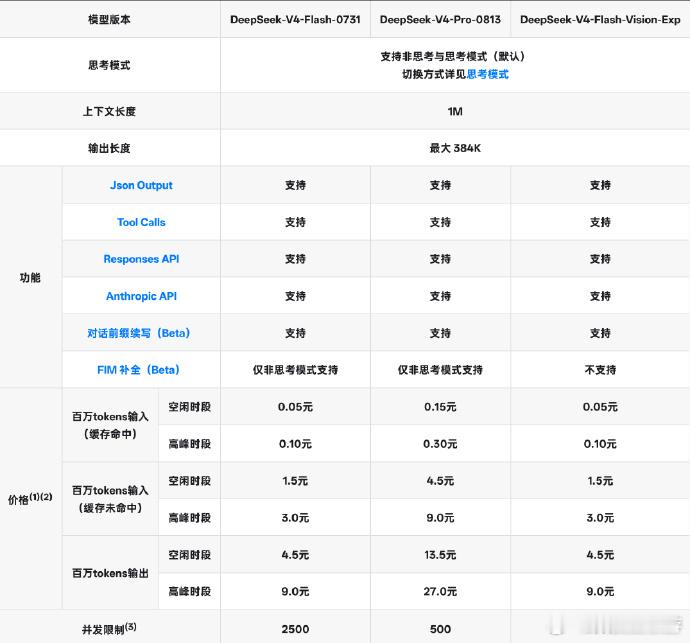Image resolution: width=690 pixels, height=643 pixels.
Task: Click 空闲时段 in the 缓存未命中 group
Action: 190,481
